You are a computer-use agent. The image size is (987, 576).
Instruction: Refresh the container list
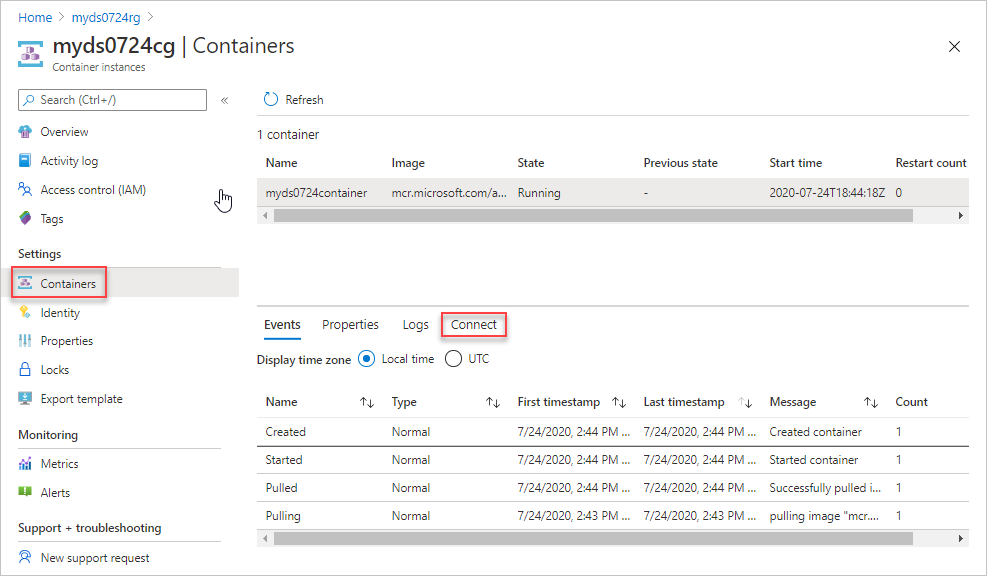(x=292, y=99)
